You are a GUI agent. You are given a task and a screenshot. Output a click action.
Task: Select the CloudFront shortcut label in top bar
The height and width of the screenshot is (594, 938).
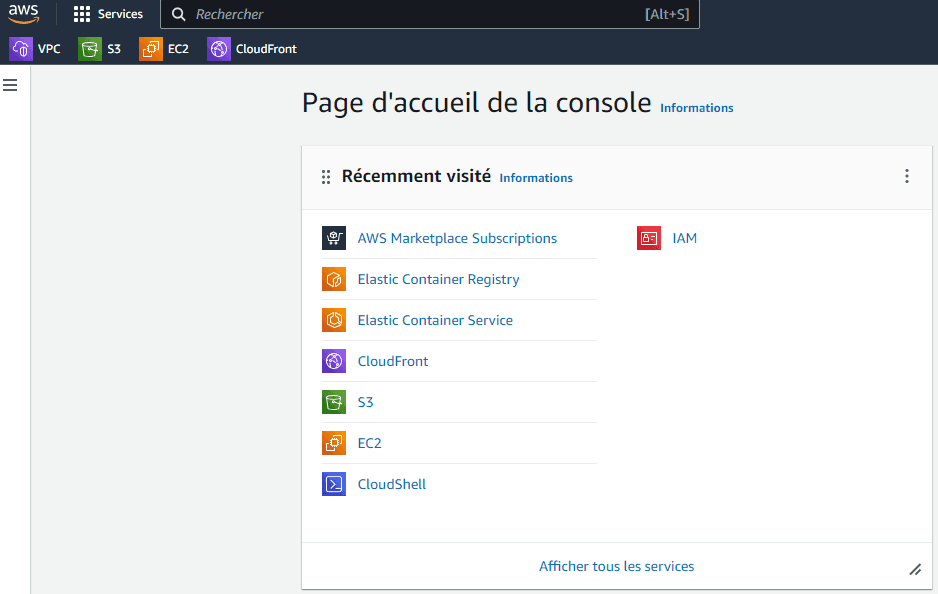point(266,49)
